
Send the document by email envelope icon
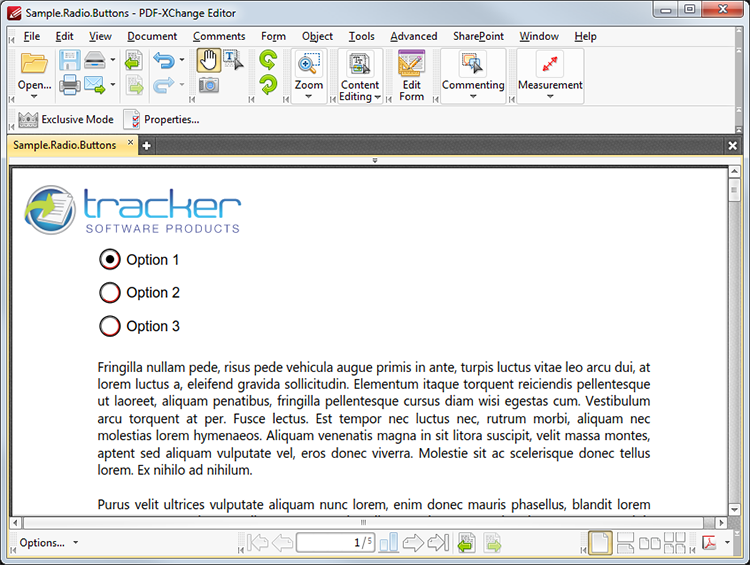(95, 85)
